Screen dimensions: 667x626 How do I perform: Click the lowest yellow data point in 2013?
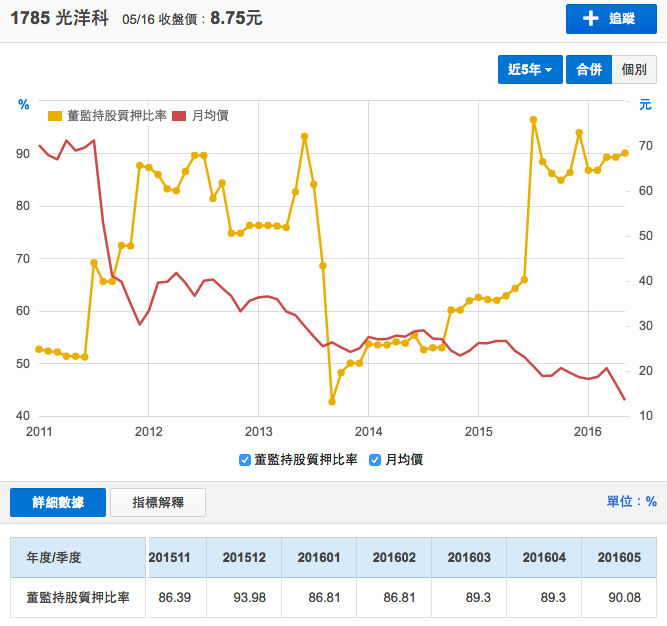click(332, 402)
